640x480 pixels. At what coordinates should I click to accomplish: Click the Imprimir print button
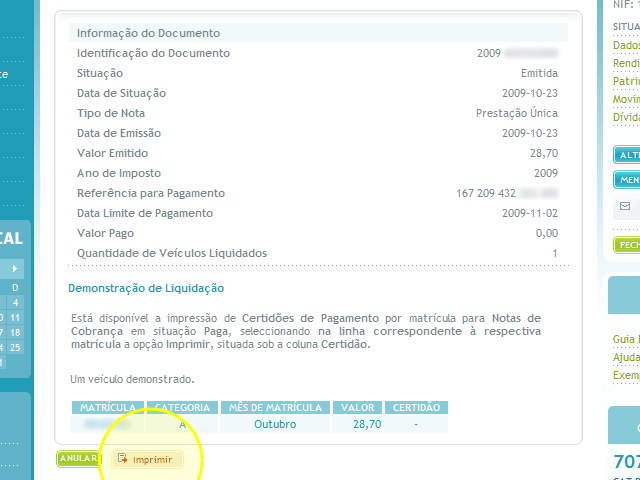click(147, 459)
